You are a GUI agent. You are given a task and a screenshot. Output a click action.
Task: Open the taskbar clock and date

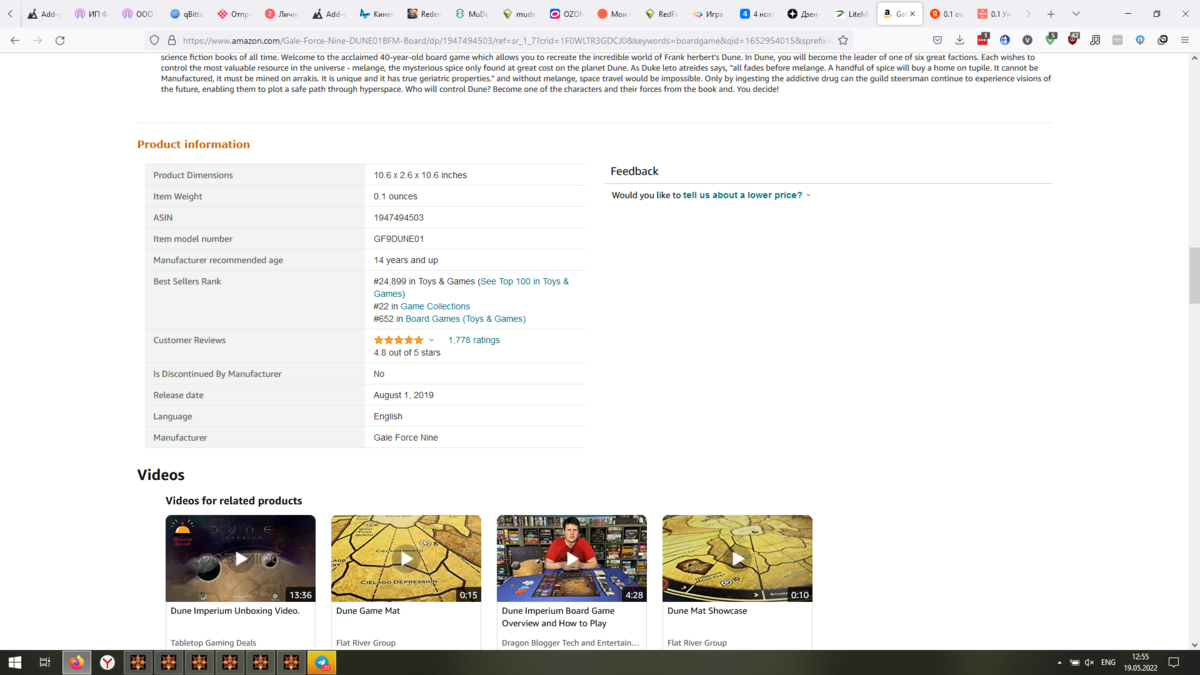[1141, 662]
